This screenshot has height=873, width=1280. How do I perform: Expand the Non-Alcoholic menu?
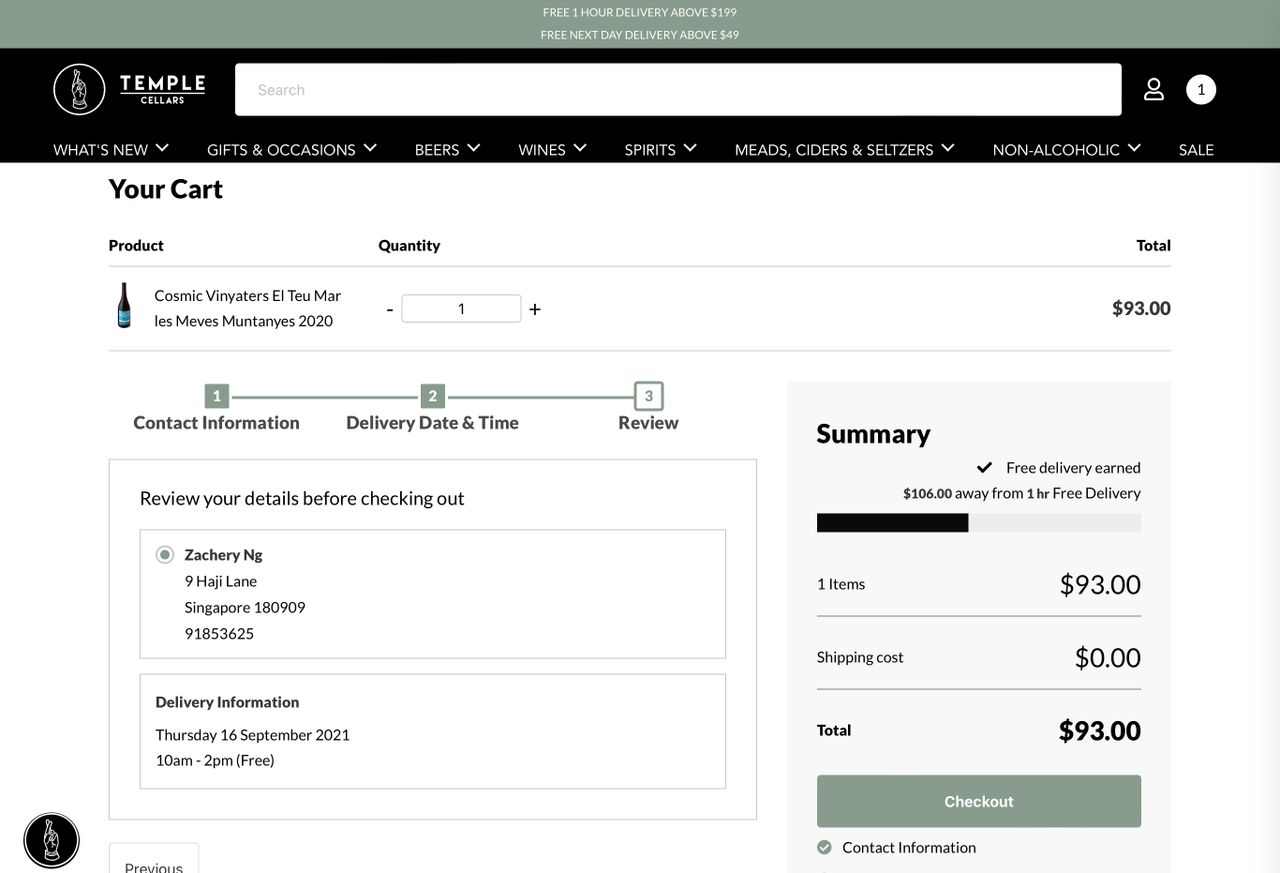click(x=1067, y=149)
